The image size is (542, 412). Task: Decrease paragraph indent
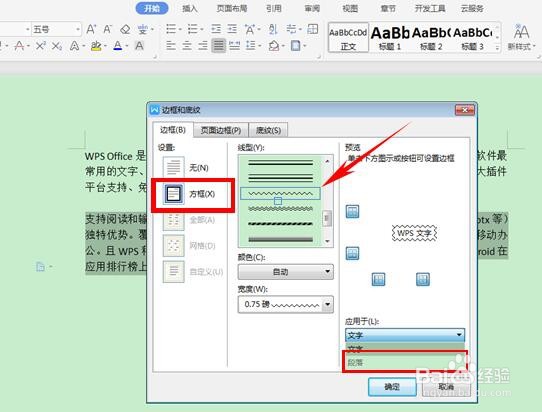click(216, 29)
